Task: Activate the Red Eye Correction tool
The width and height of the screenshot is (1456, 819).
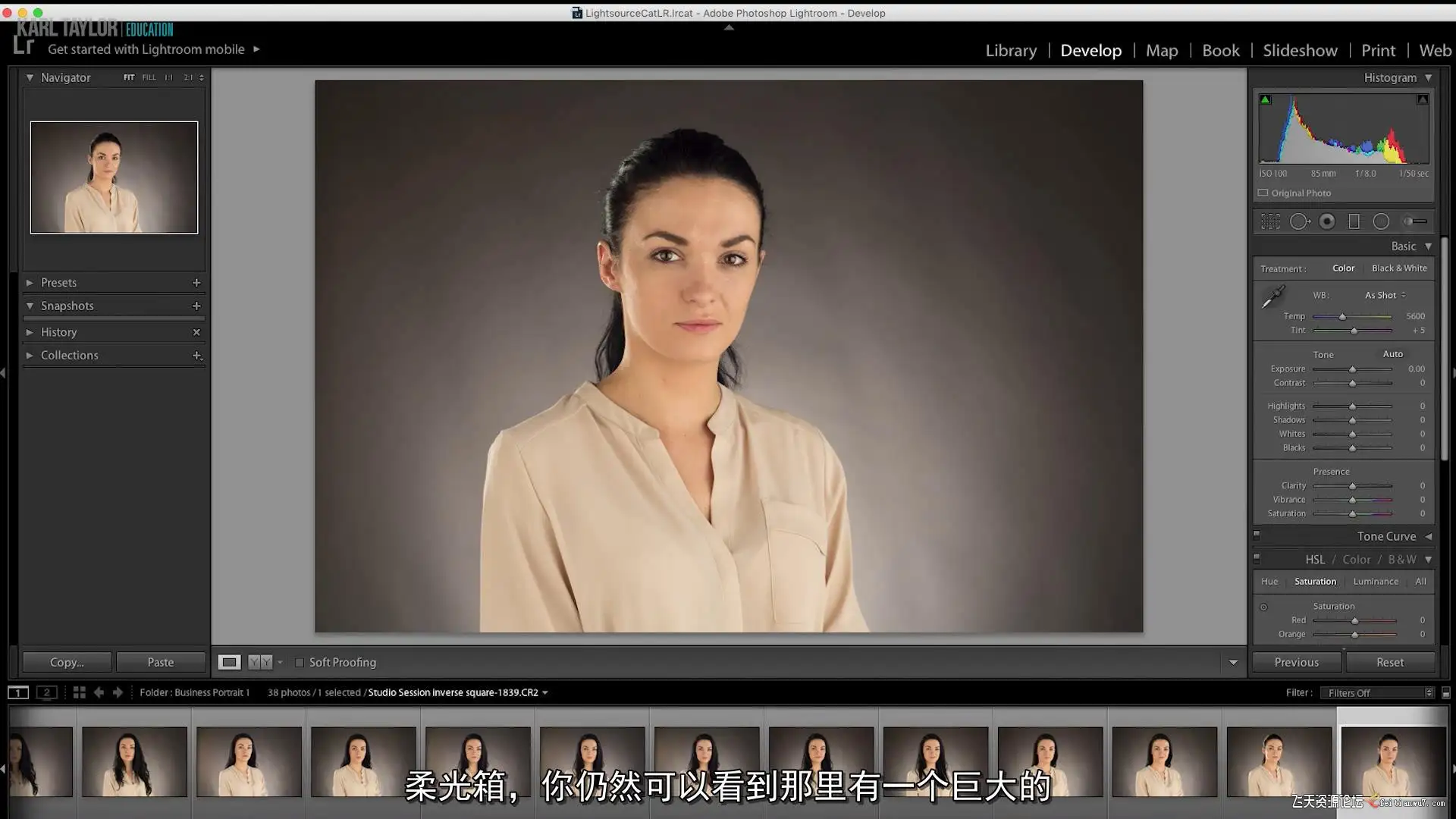Action: coord(1327,221)
